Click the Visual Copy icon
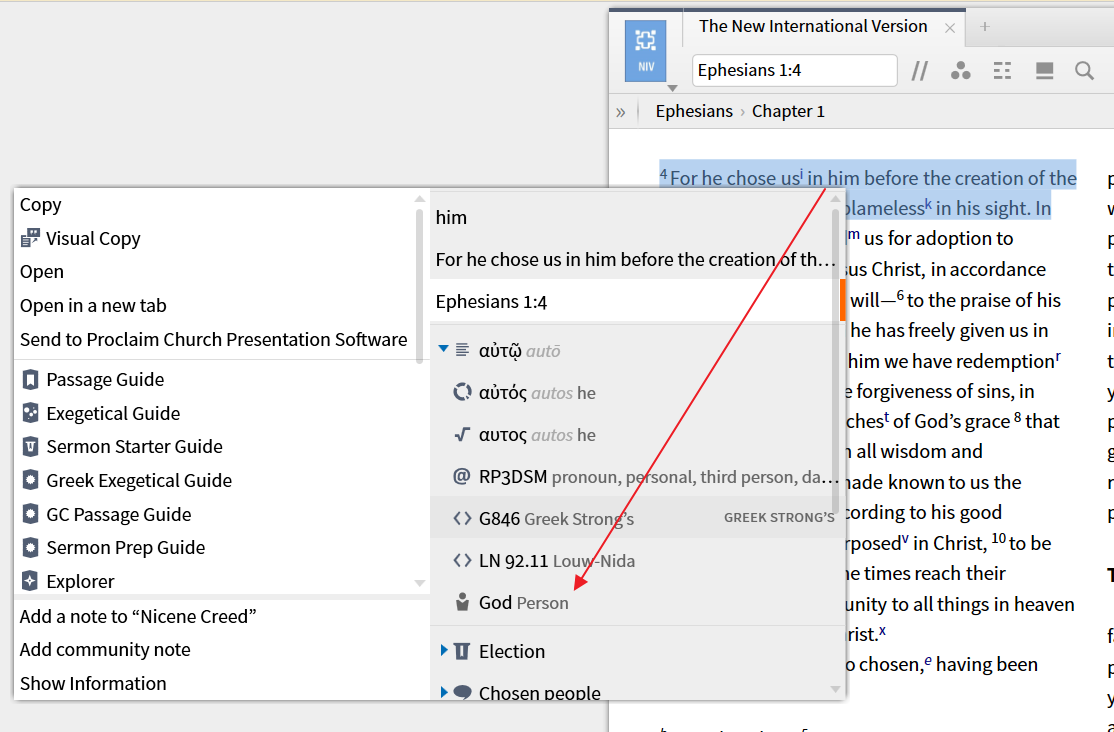Image resolution: width=1114 pixels, height=732 pixels. [x=30, y=238]
